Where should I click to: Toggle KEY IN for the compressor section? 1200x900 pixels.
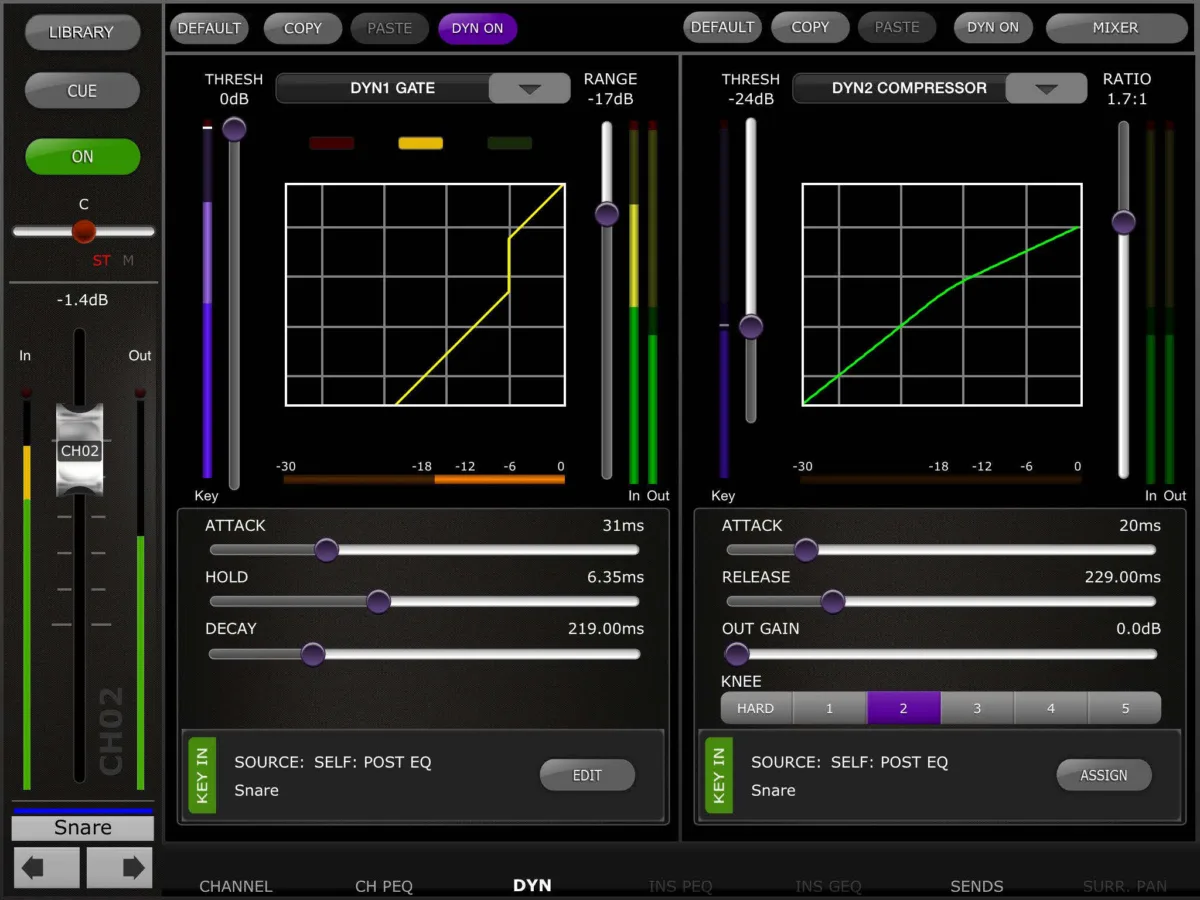(719, 775)
